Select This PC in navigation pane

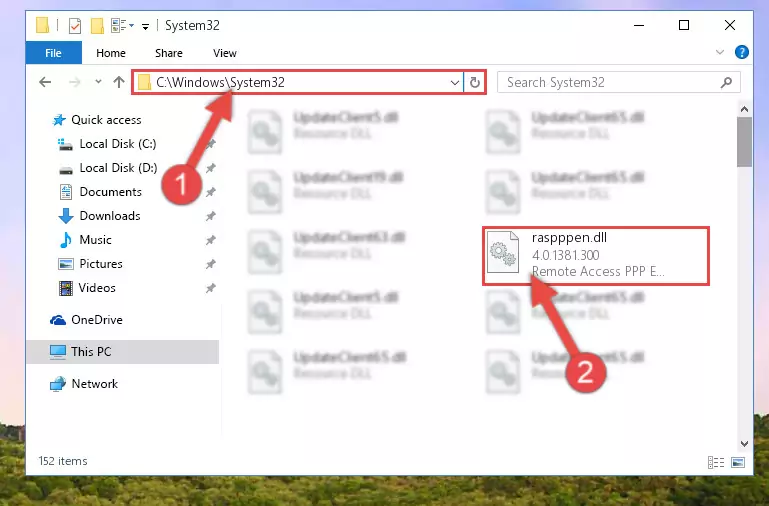click(x=91, y=352)
